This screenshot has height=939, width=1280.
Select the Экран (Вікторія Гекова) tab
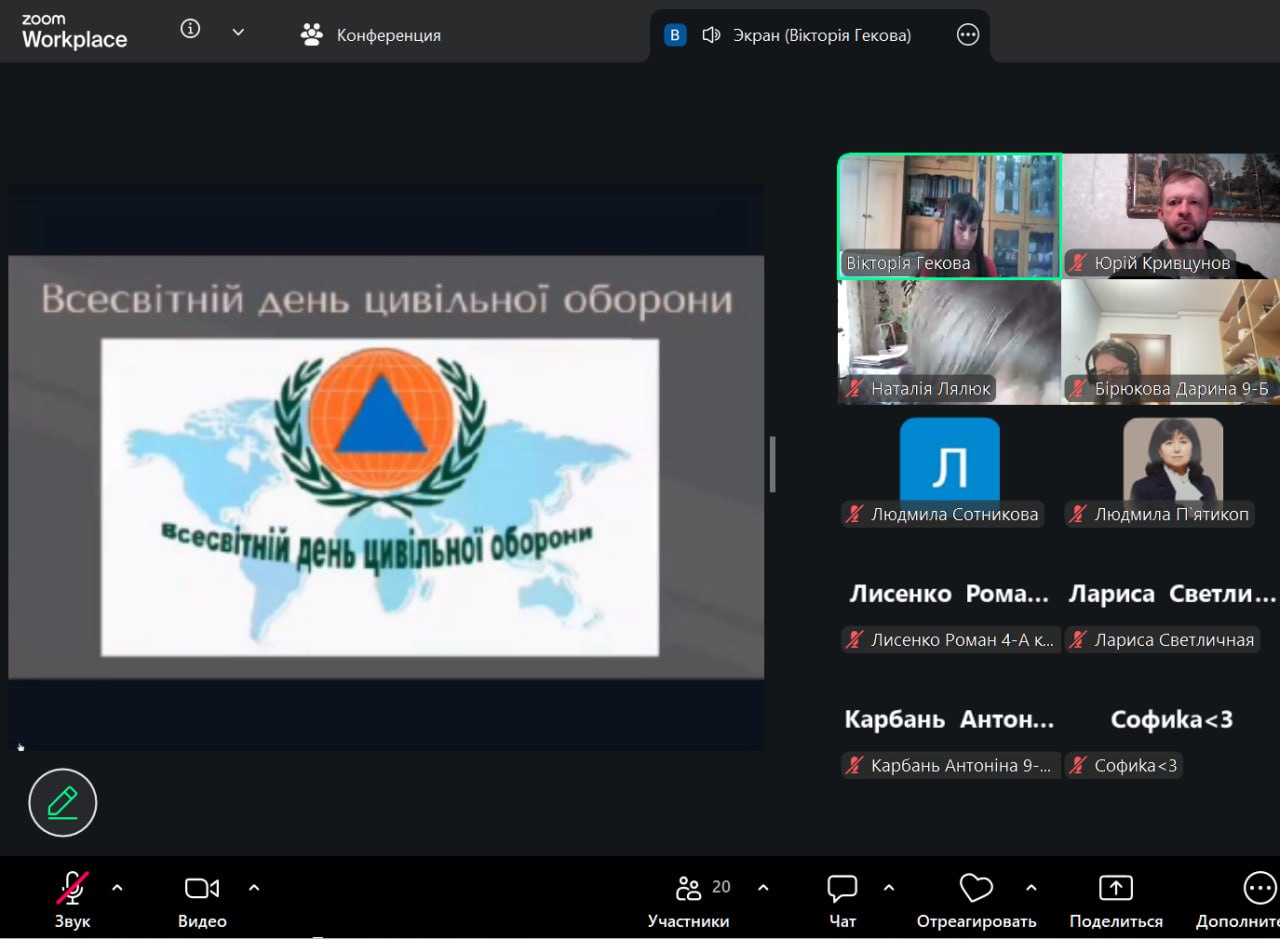pyautogui.click(x=806, y=35)
